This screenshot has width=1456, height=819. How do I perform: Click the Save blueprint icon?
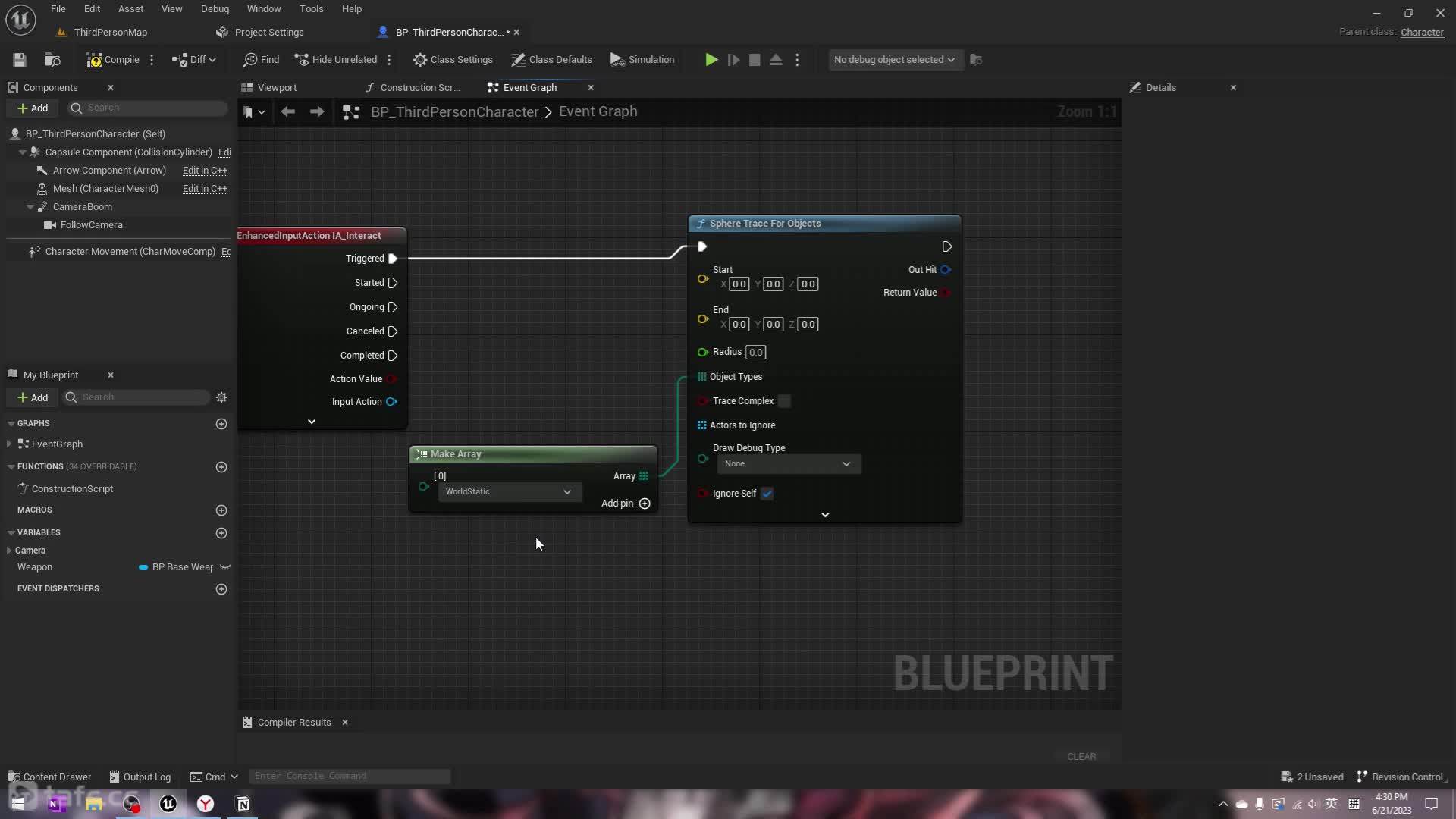tap(20, 60)
